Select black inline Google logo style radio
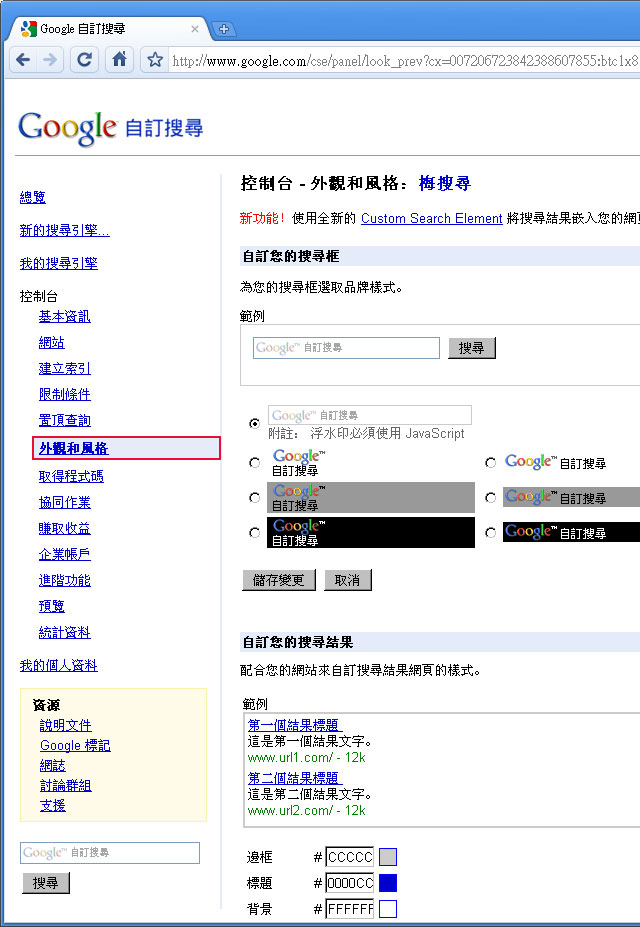The width and height of the screenshot is (640, 927). [490, 533]
